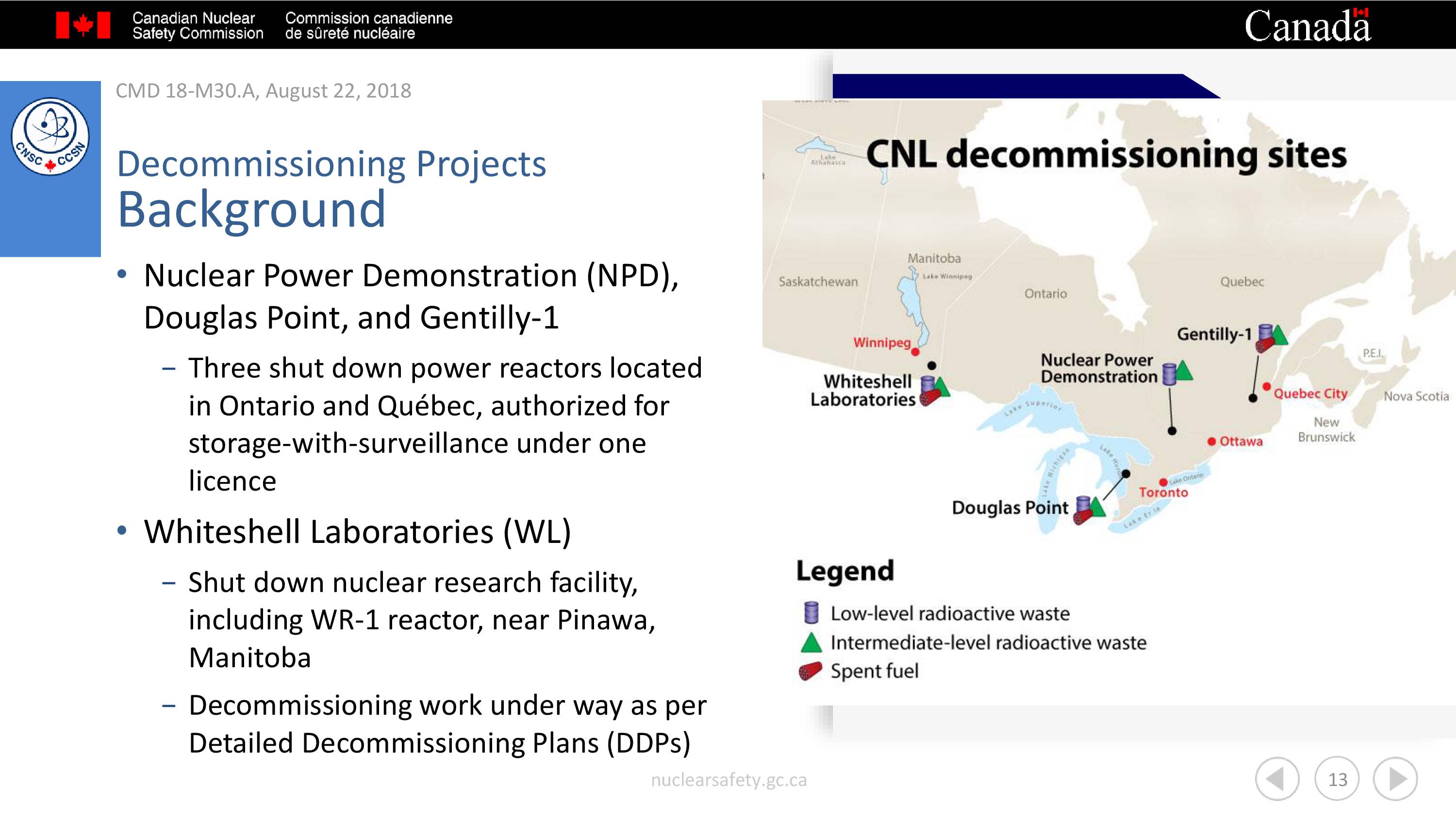Click the CNSC CCSN atom logo

pyautogui.click(x=50, y=136)
